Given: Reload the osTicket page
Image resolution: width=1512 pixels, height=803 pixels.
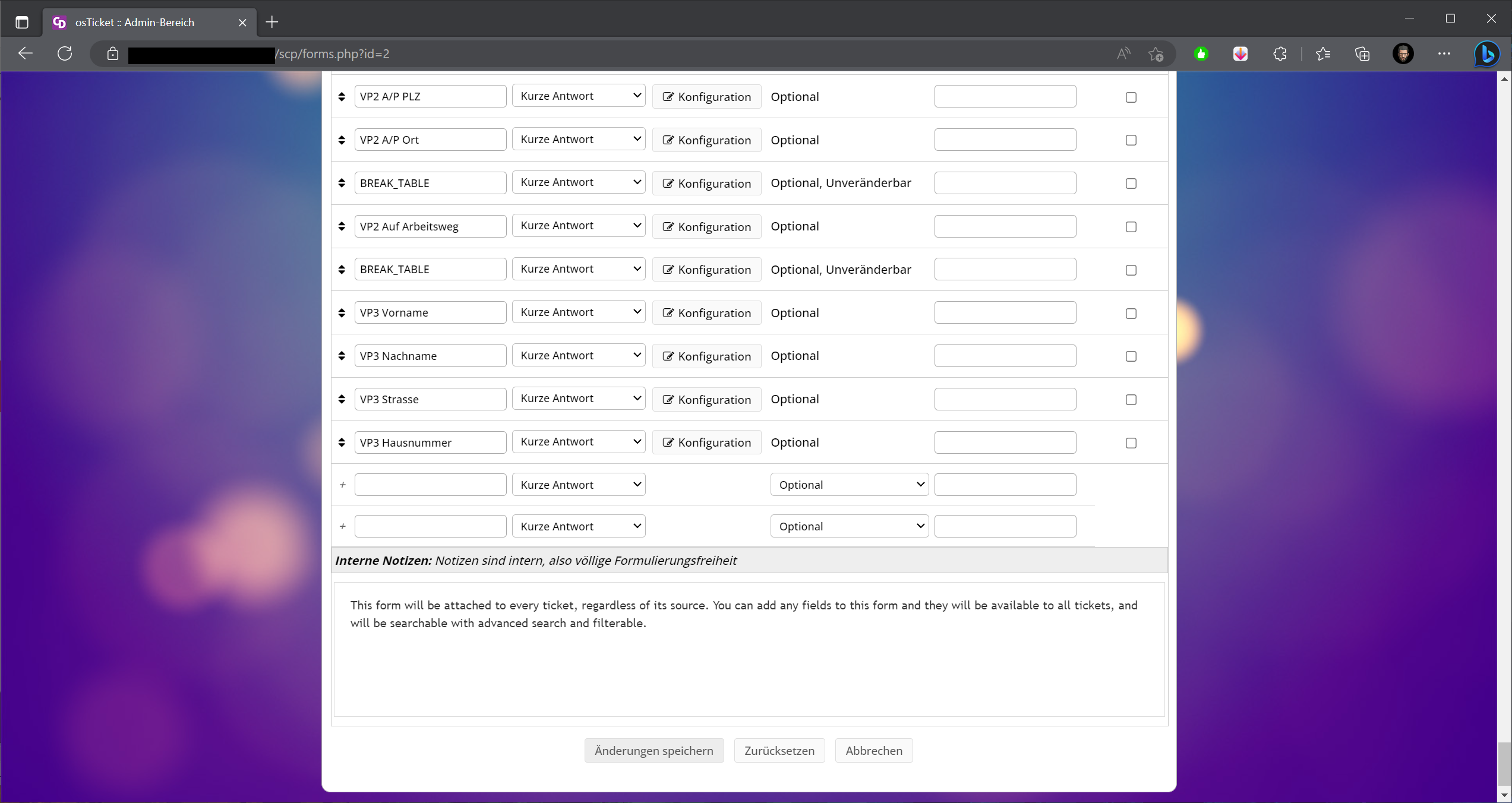Looking at the screenshot, I should 65,53.
